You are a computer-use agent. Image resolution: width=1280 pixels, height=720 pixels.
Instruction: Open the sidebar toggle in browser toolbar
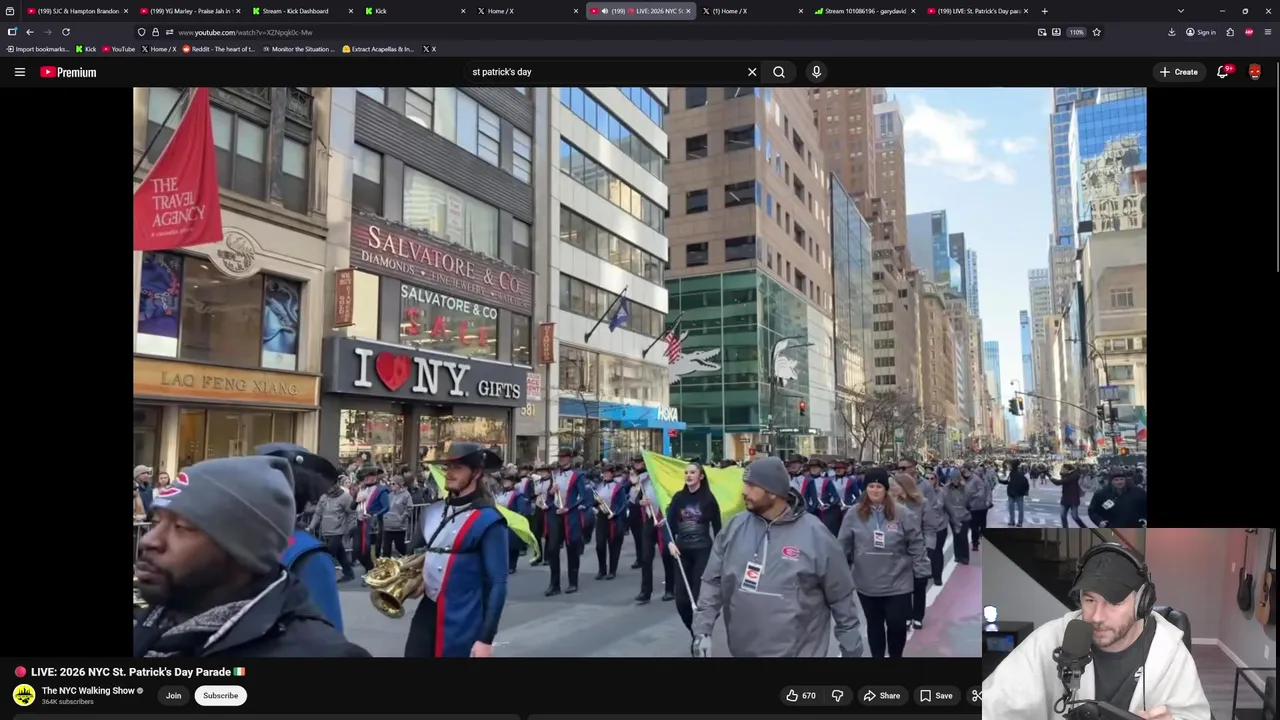tap(12, 32)
